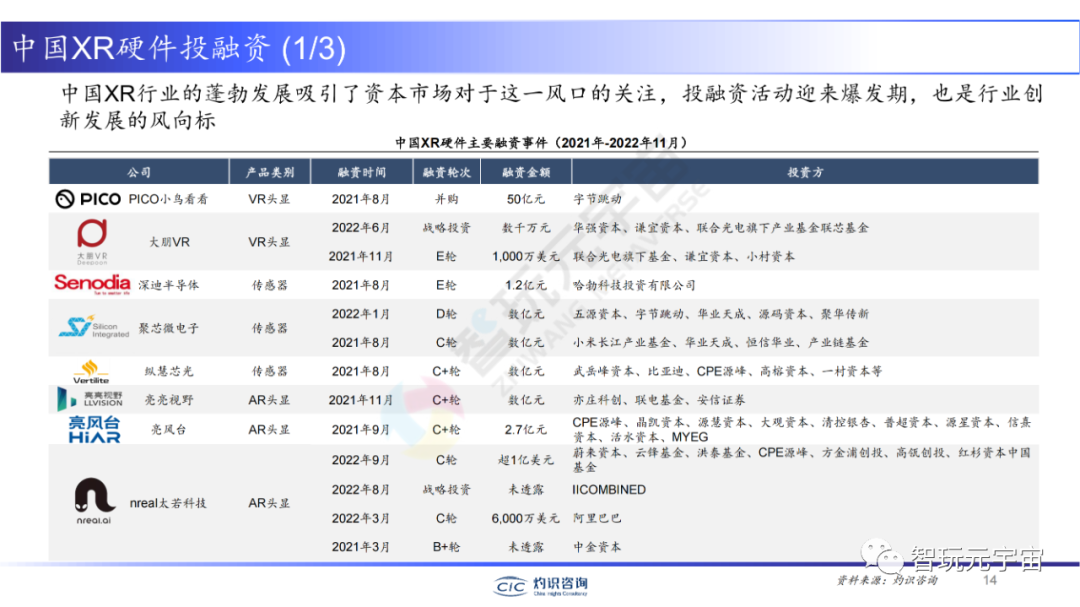Screen dimensions: 1080x607
Task: Select the 产品类别 column header
Action: 269,172
